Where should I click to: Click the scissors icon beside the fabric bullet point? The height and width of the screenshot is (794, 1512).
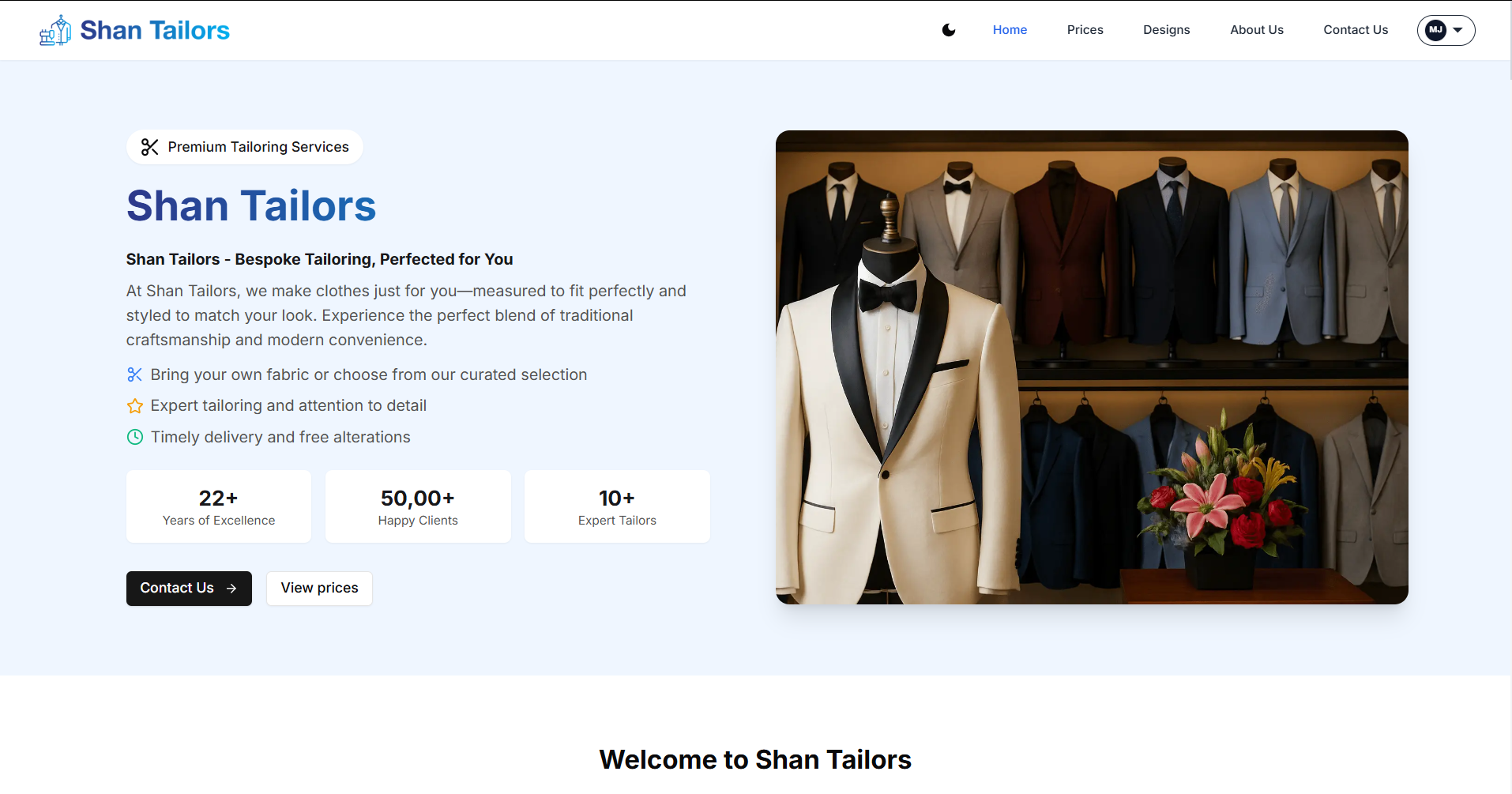coord(134,374)
